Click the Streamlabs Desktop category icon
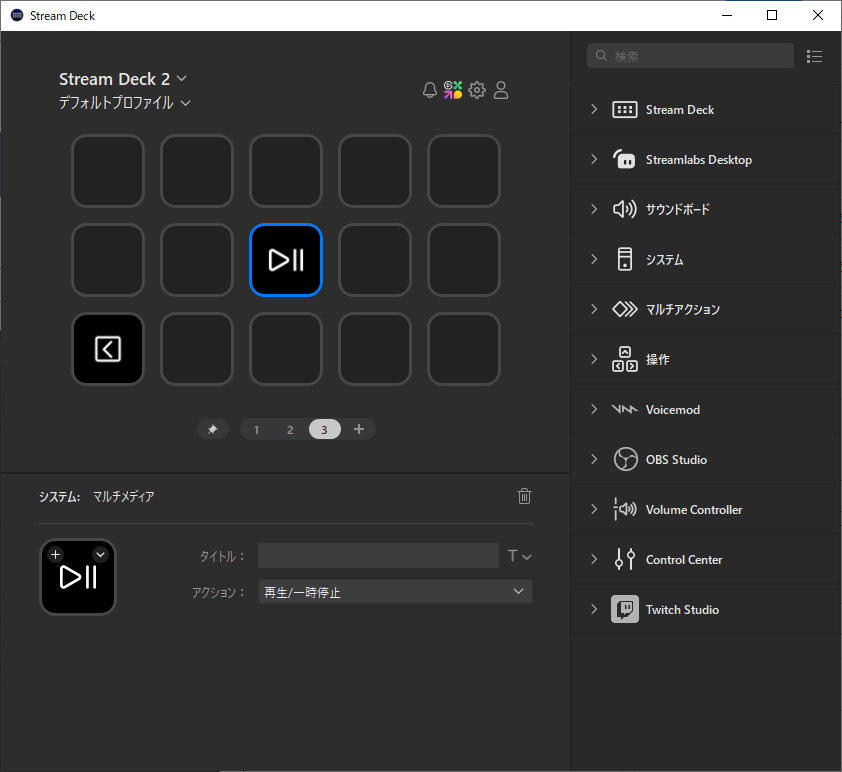842x772 pixels. tap(625, 159)
